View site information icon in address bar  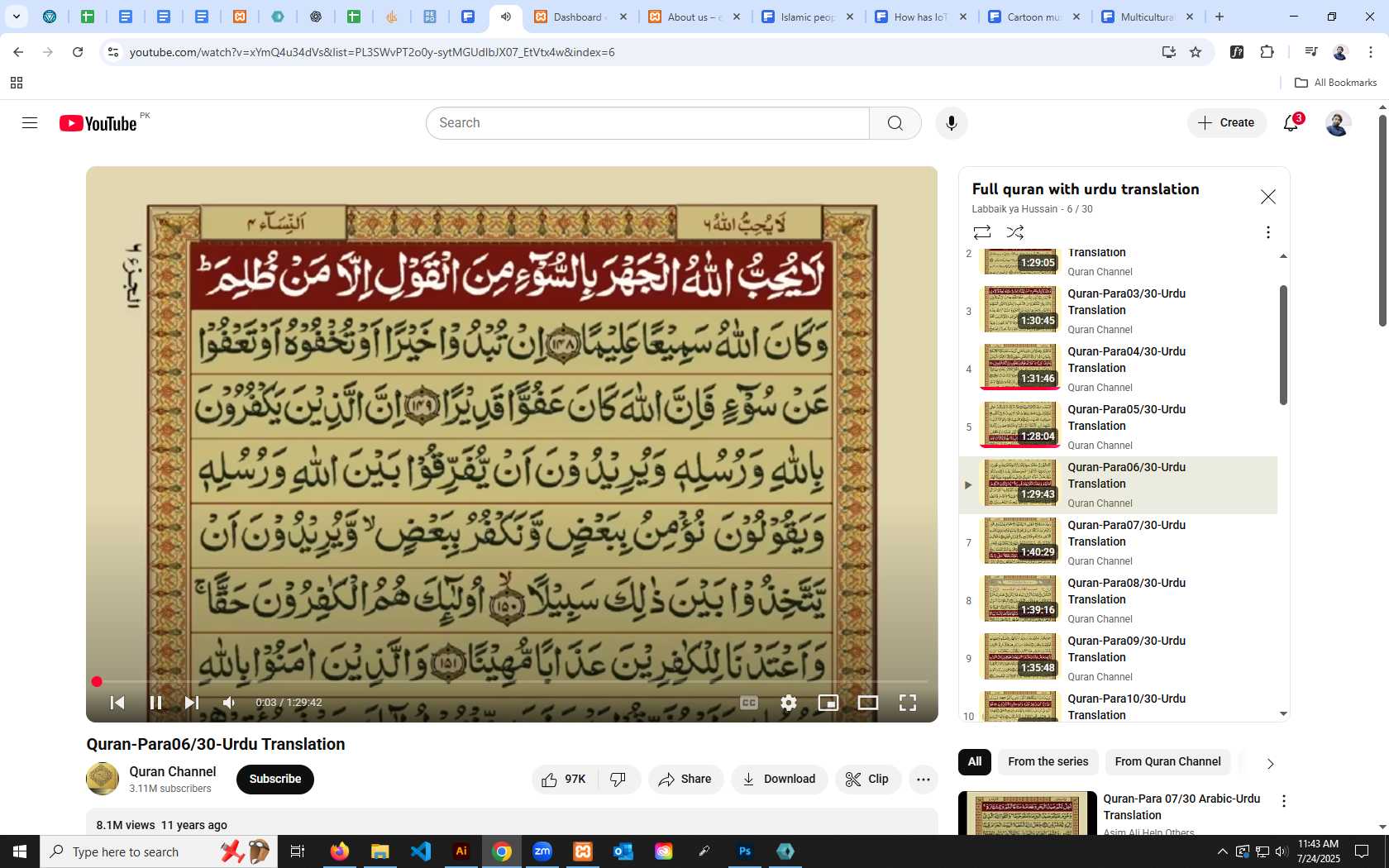[113, 52]
